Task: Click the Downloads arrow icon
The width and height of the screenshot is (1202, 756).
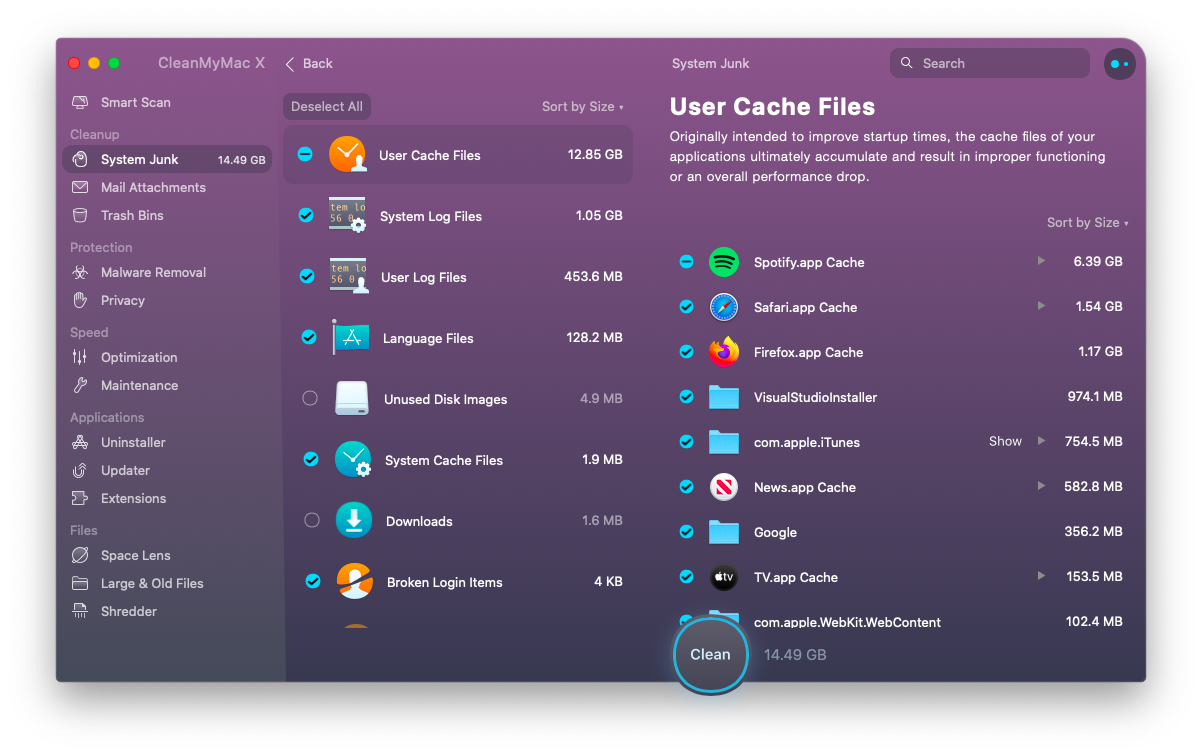Action: tap(354, 520)
